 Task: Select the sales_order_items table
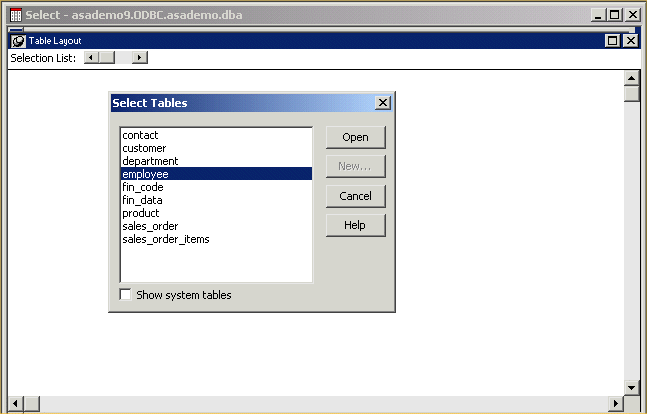tap(216, 239)
